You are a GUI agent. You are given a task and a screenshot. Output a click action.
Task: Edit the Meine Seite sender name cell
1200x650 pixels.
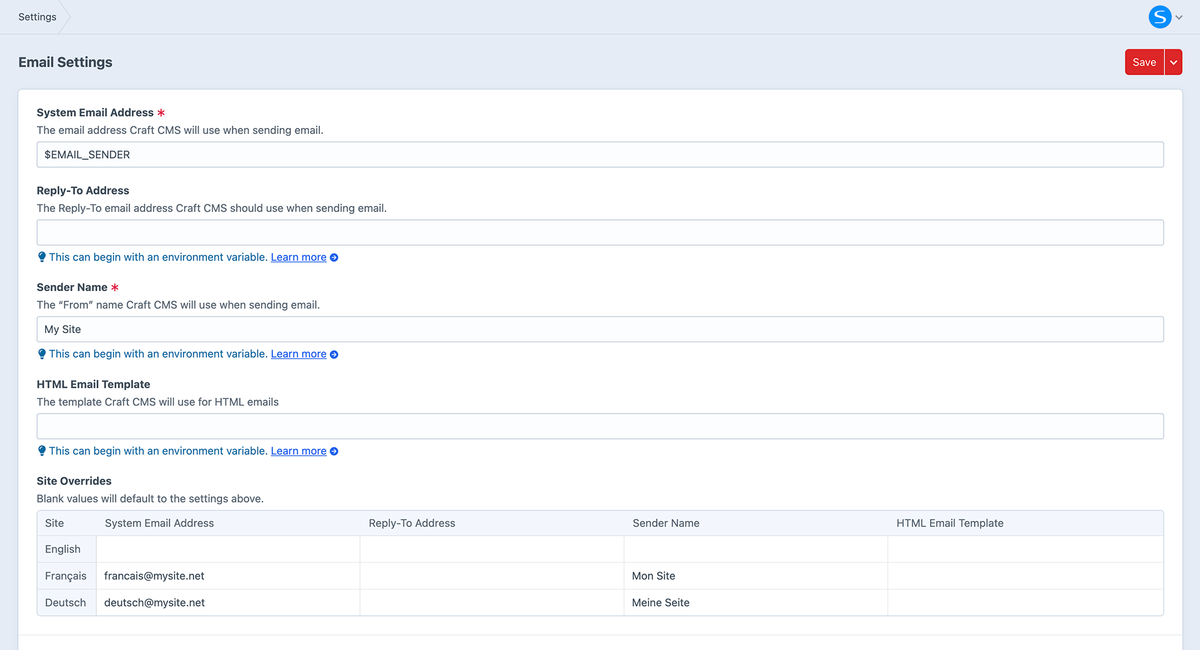tap(756, 603)
